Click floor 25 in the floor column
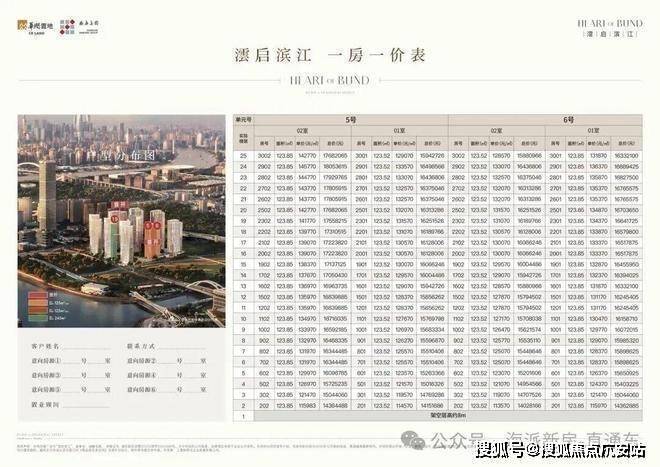 point(243,156)
